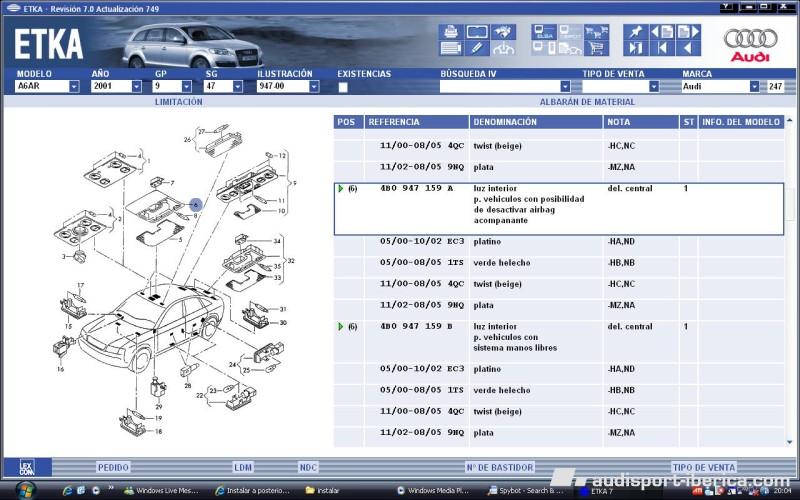Click the ST column header
The width and height of the screenshot is (800, 500).
click(x=689, y=122)
